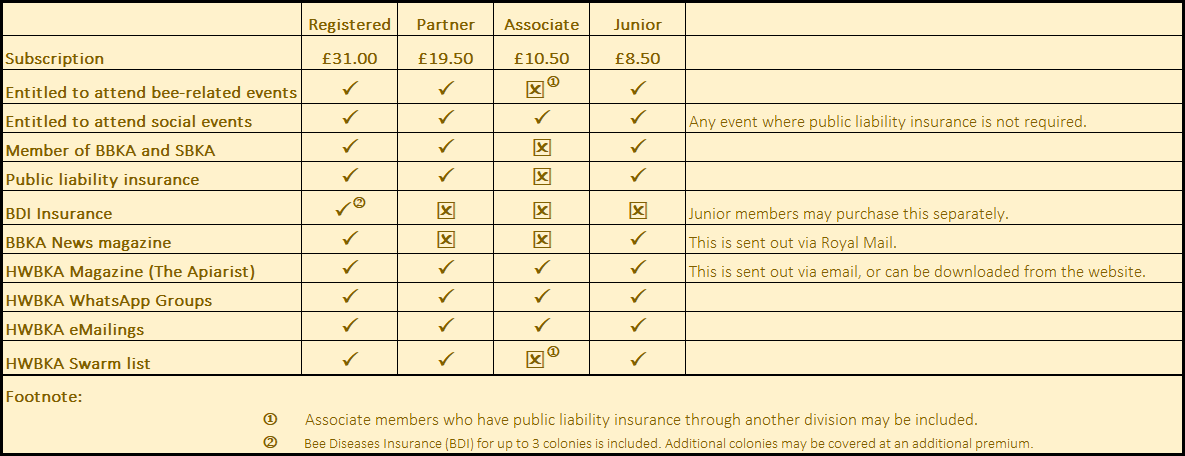Click Partner cross box for BDI Insurance
Screen dimensions: 1185x456
click(446, 211)
